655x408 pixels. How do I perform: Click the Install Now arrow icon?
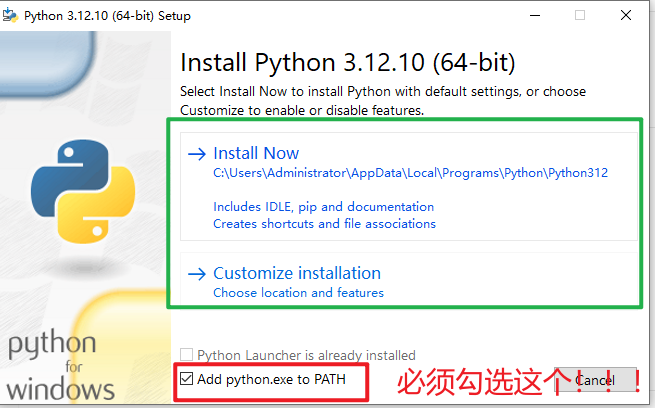tap(197, 154)
